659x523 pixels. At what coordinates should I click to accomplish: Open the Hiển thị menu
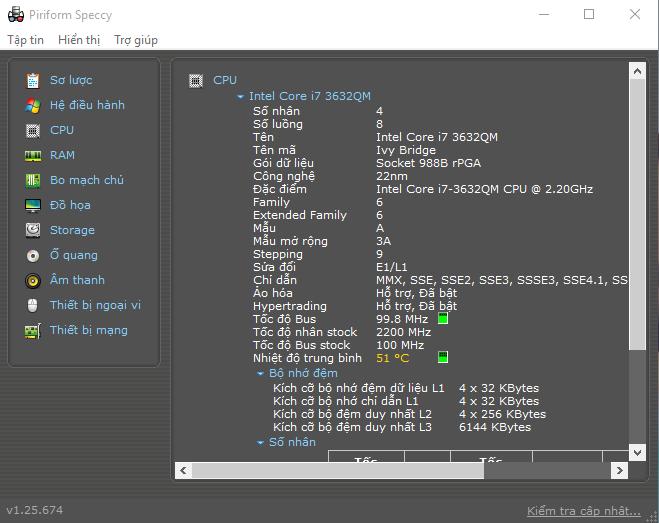click(79, 40)
